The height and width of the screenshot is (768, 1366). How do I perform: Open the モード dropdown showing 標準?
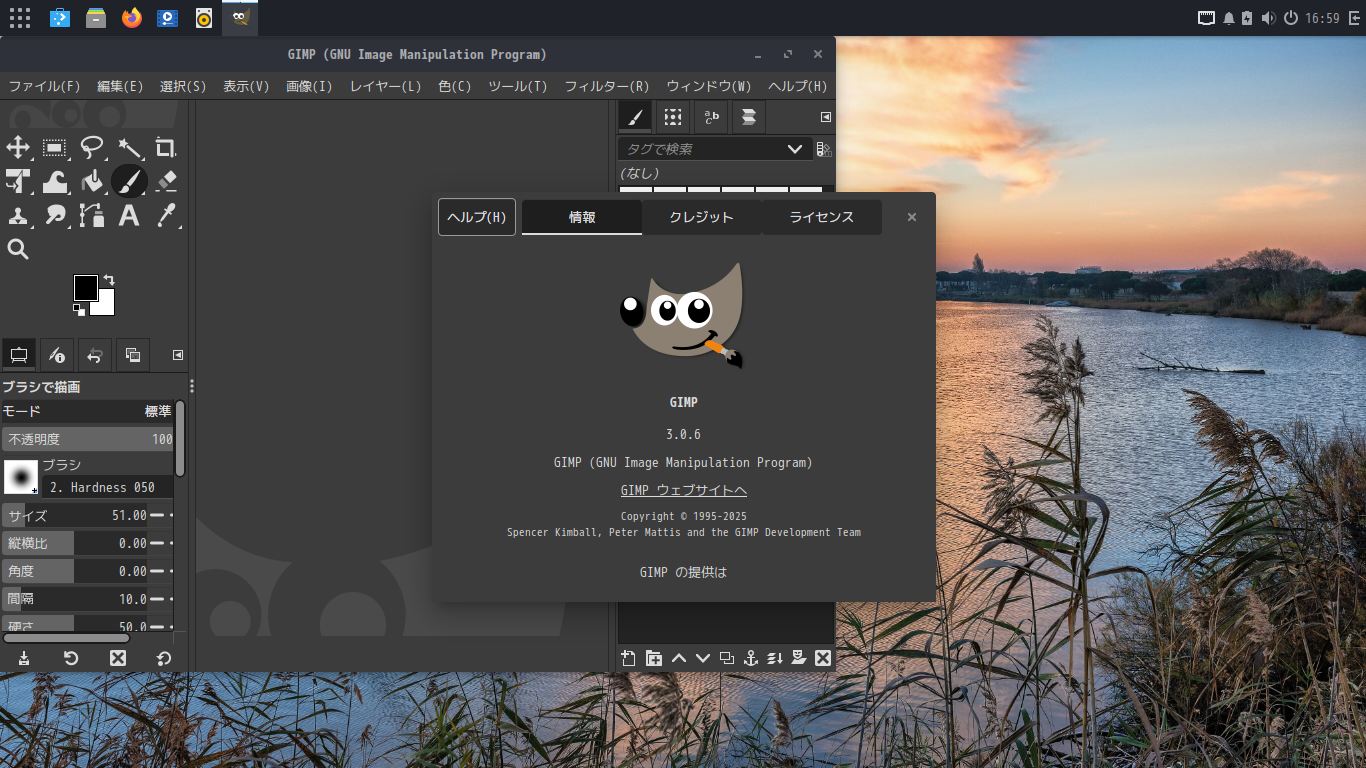(x=88, y=411)
